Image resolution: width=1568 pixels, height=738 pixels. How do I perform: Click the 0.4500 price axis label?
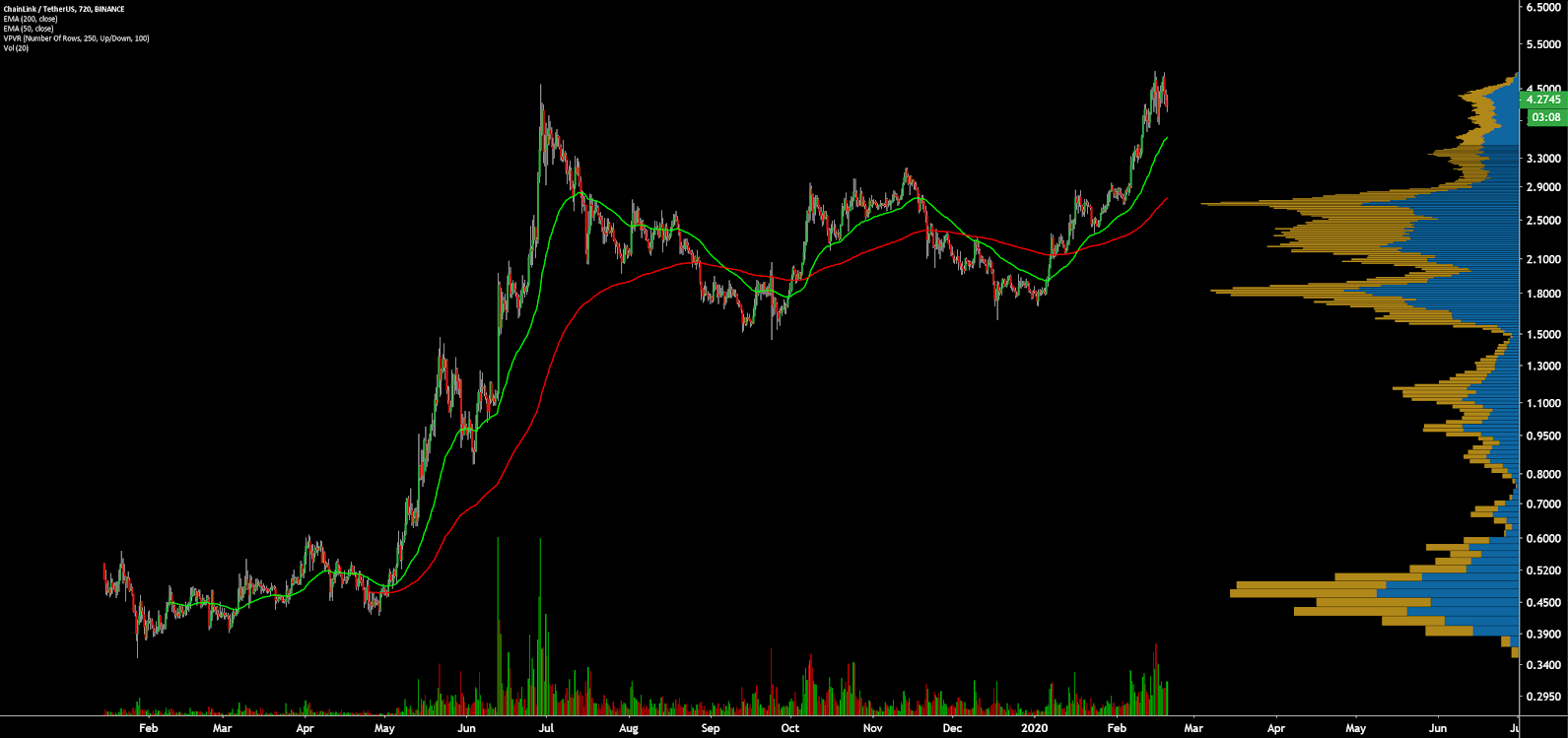pos(1543,603)
